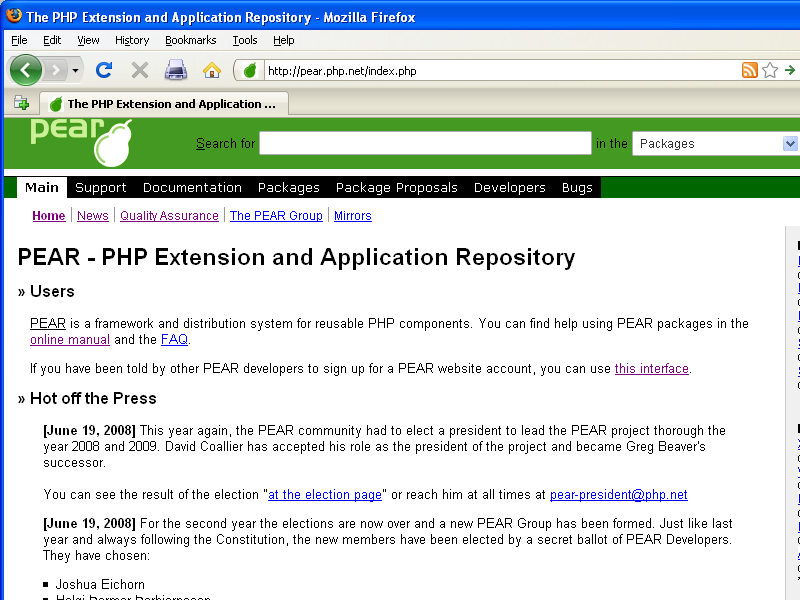The height and width of the screenshot is (600, 800).
Task: Click the Joshua Eichorn list item
Action: click(100, 584)
